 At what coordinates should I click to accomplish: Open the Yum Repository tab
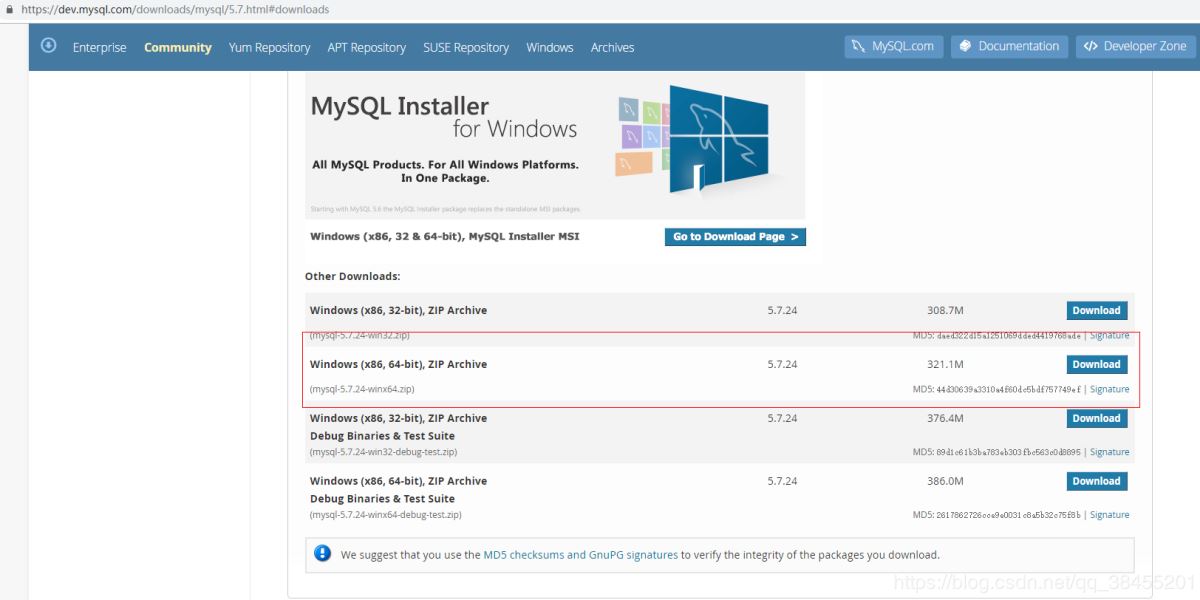coord(269,47)
